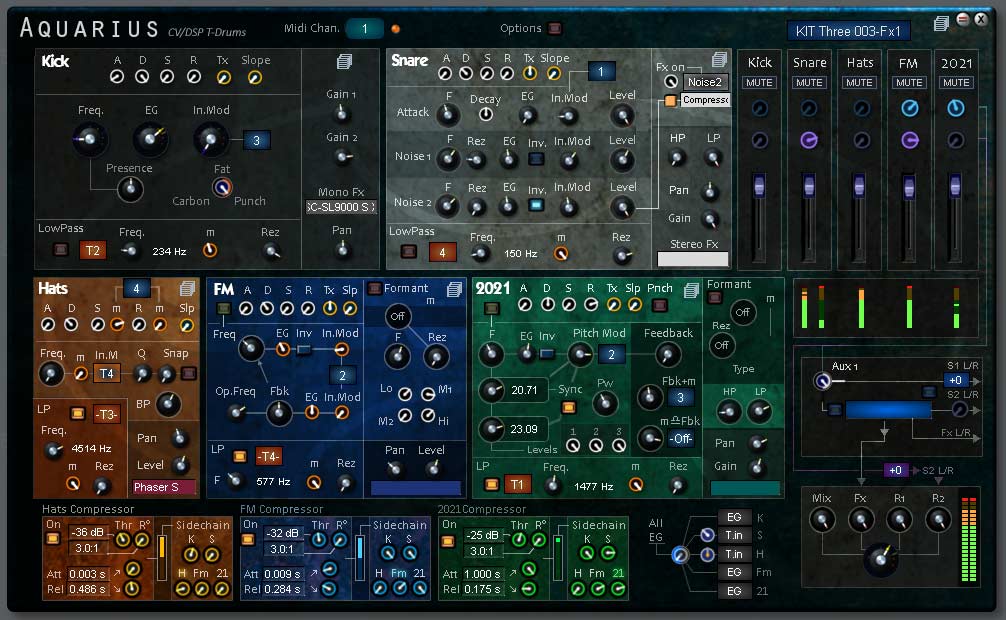Toggle the FM Compressor On switch
This screenshot has width=1006, height=620.
tap(248, 540)
